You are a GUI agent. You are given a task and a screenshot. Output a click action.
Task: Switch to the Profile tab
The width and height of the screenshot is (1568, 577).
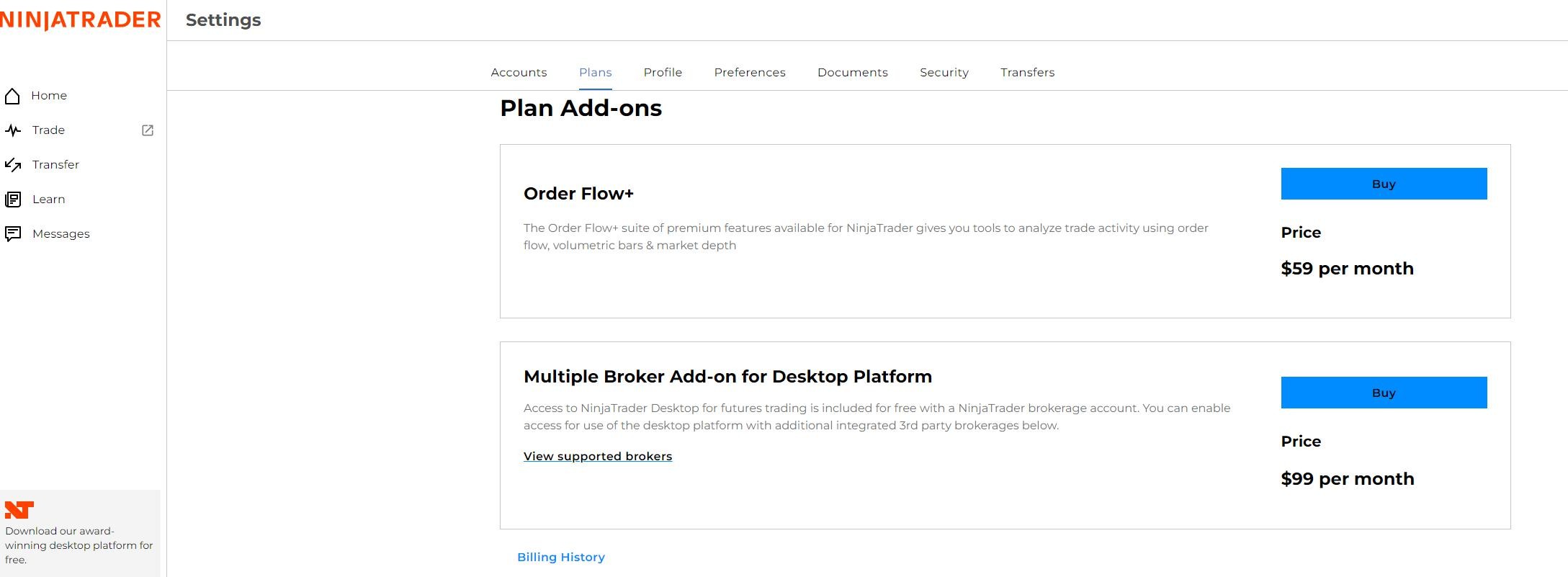coord(663,73)
